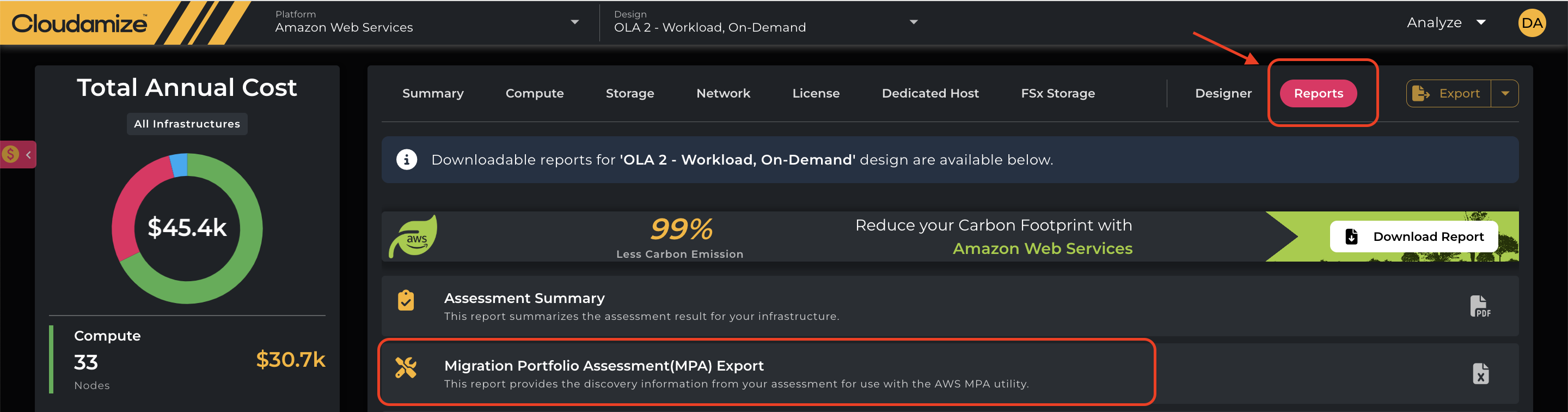The width and height of the screenshot is (1568, 412).
Task: Open the Dedicated Host tab
Action: [x=929, y=93]
